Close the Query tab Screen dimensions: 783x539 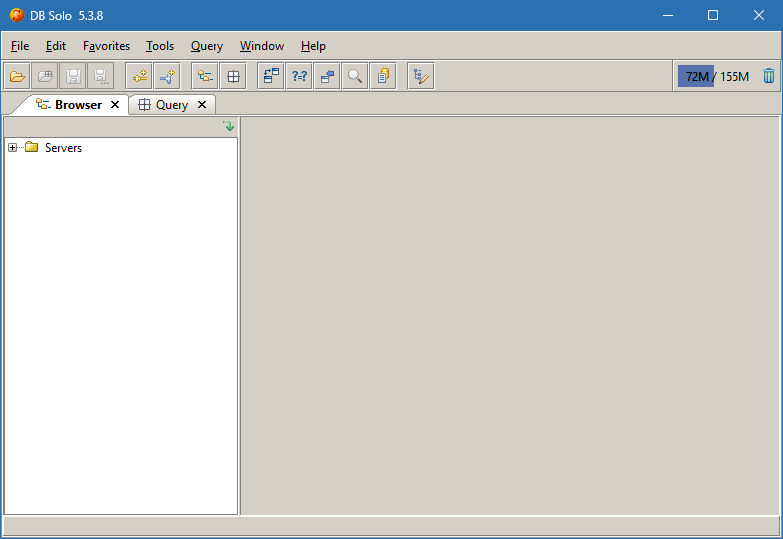tap(202, 105)
